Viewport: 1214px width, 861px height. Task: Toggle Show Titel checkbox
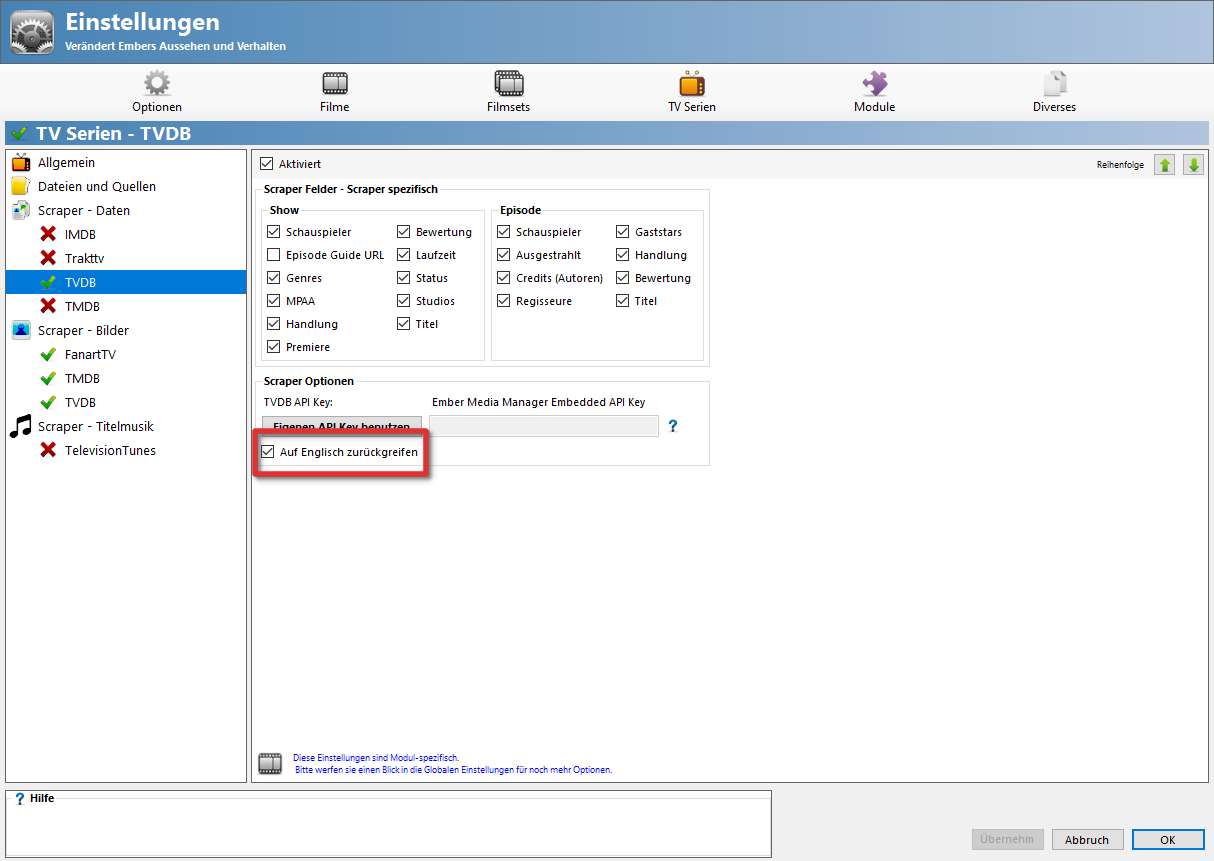(404, 324)
